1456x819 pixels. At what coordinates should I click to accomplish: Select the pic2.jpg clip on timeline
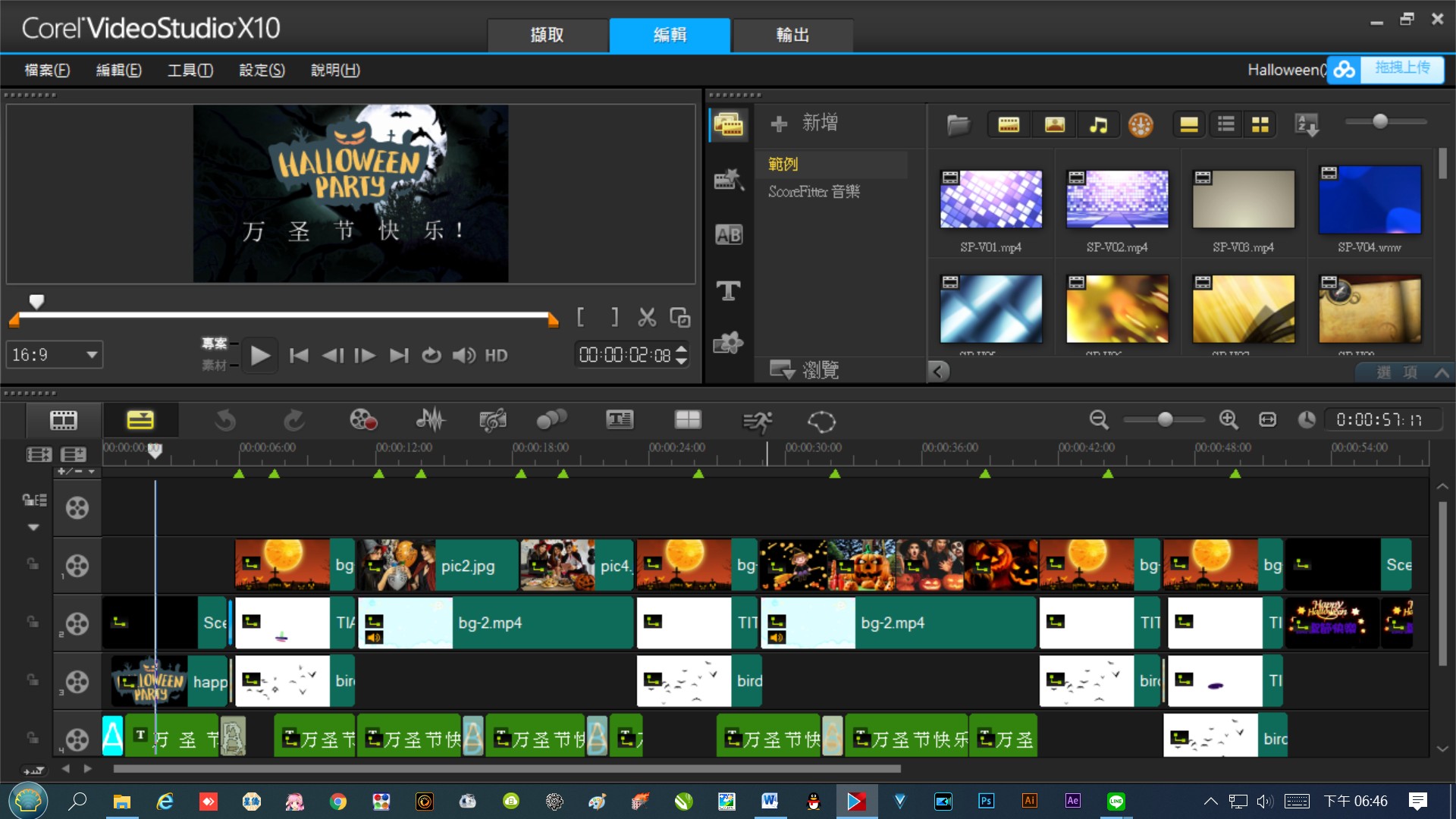tap(438, 565)
